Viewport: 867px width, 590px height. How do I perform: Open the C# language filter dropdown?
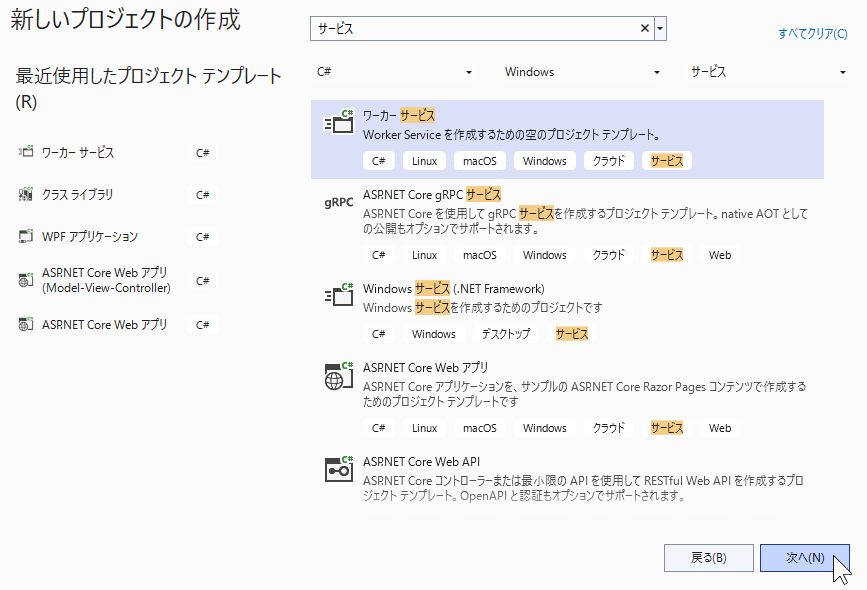tap(394, 72)
